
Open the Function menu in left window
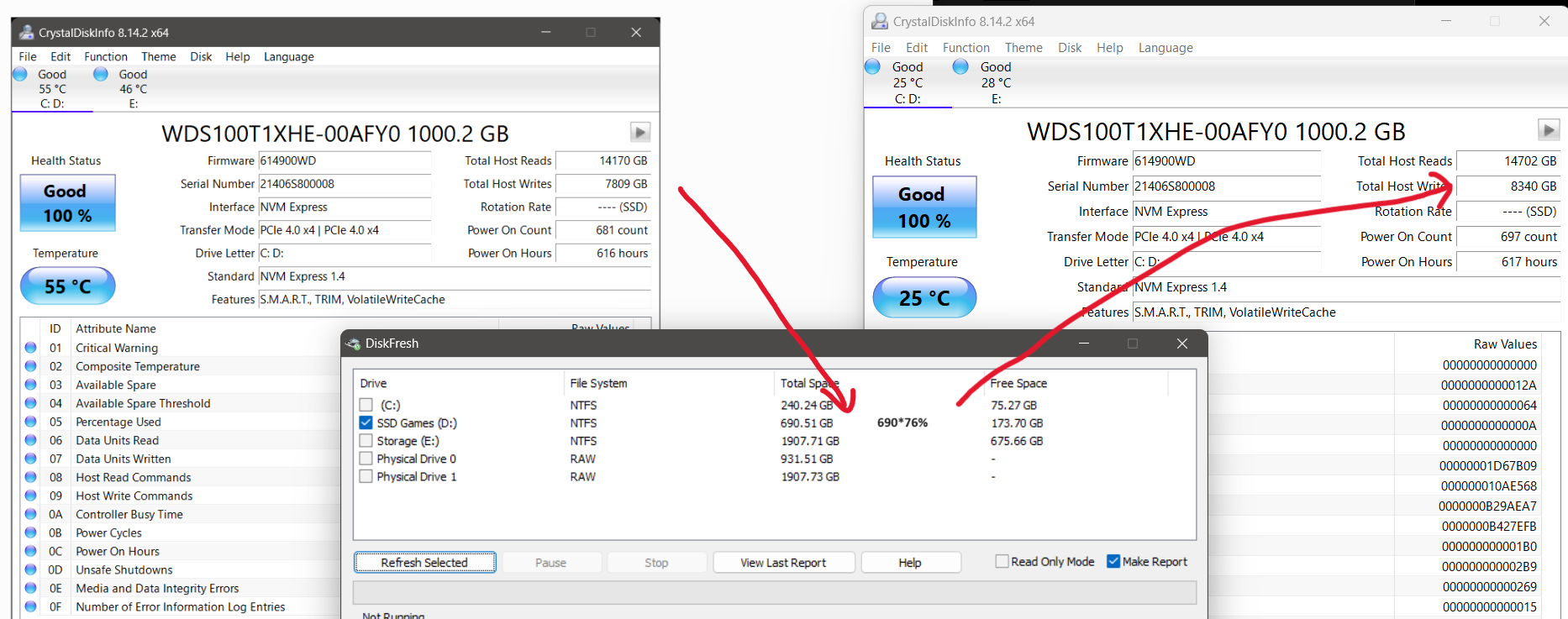point(106,57)
